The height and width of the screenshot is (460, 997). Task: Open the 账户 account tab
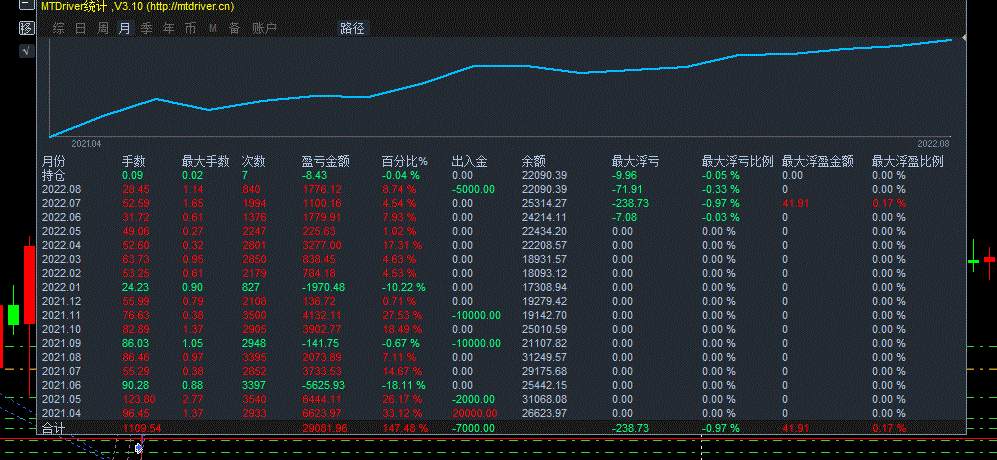[x=265, y=28]
